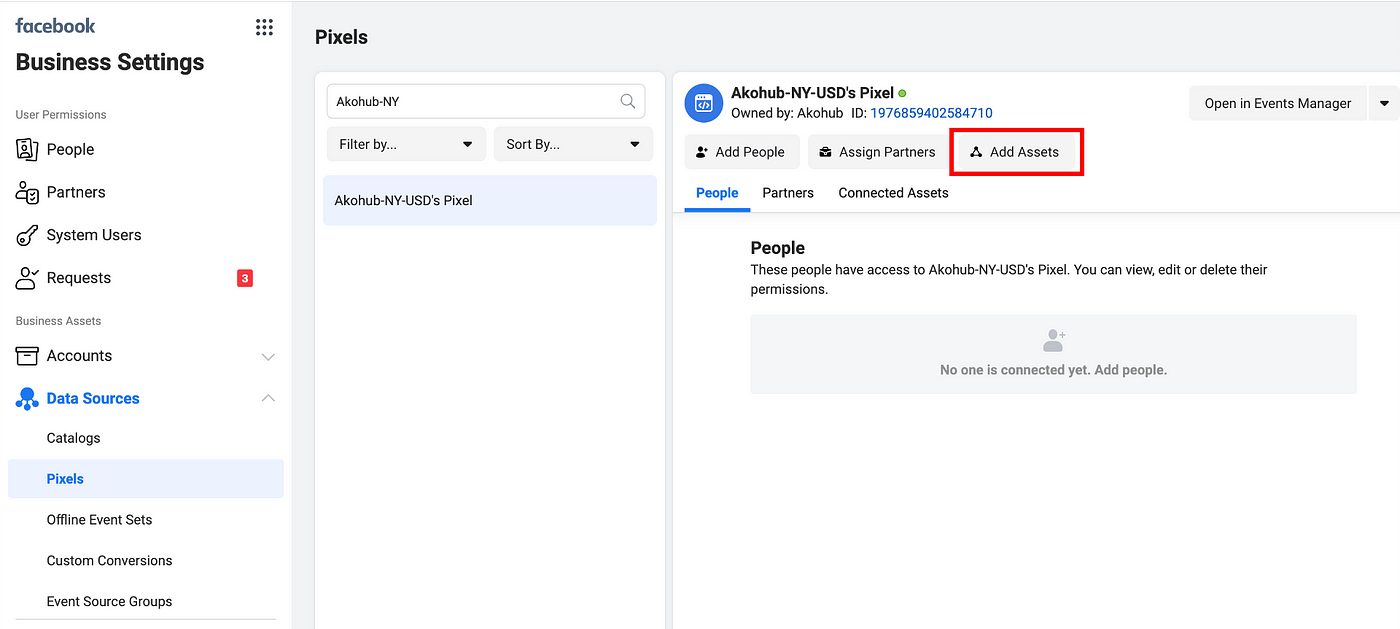
Task: Click the red 3 requests badge
Action: [245, 278]
